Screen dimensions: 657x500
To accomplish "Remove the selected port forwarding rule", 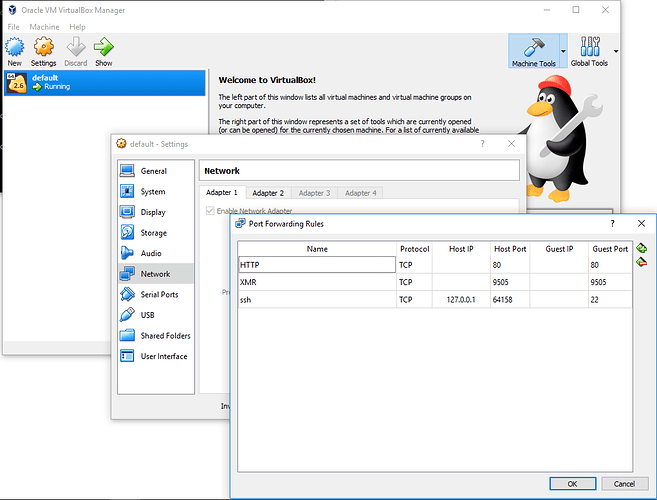I will pos(641,263).
